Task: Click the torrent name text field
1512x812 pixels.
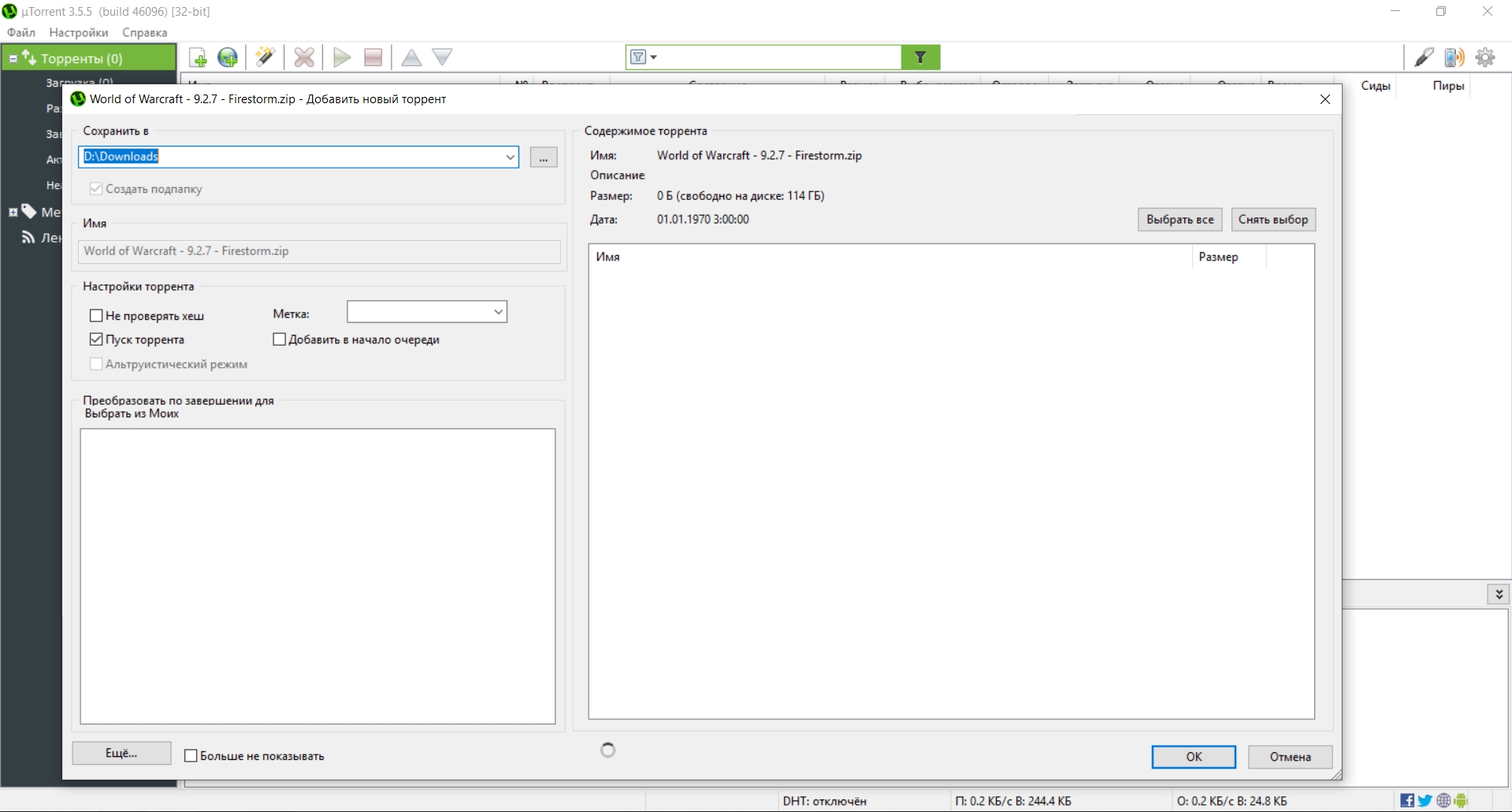Action: pyautogui.click(x=319, y=251)
